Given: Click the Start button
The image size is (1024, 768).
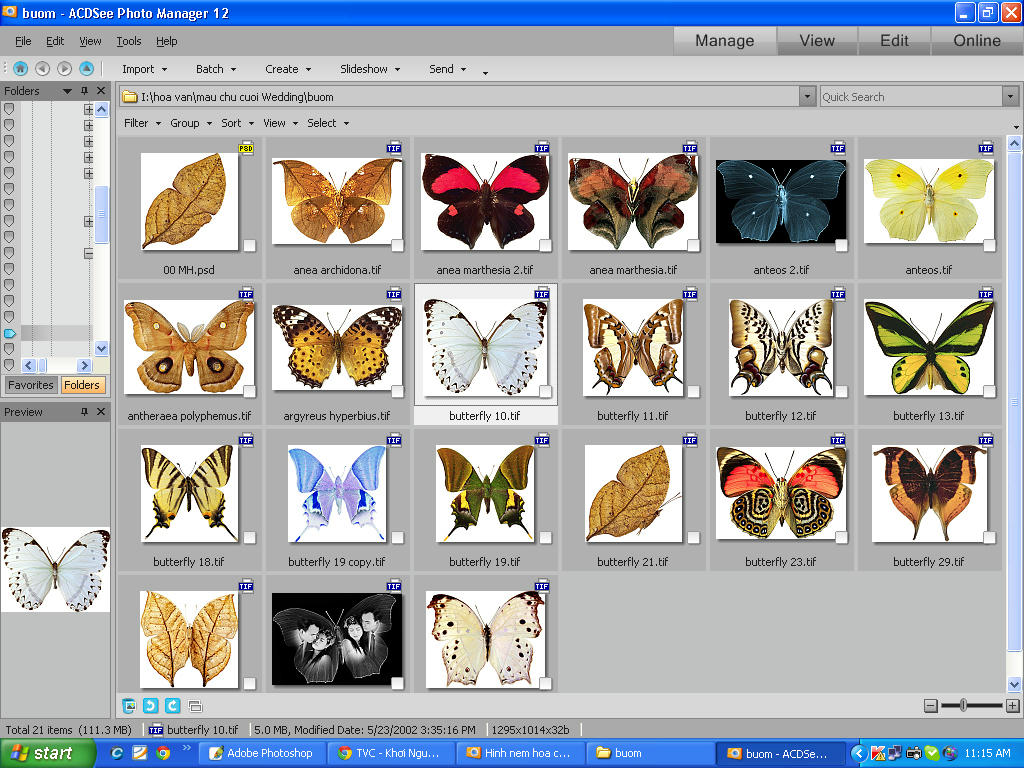Looking at the screenshot, I should pos(48,753).
